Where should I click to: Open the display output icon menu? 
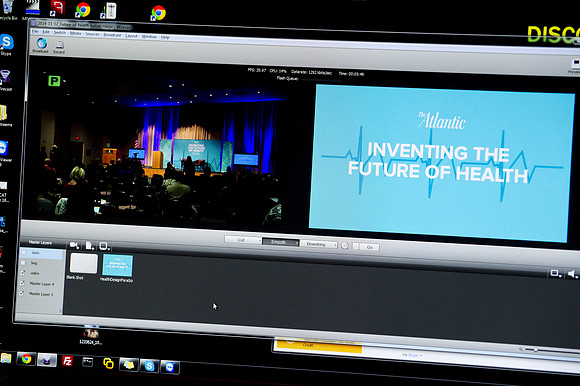[x=556, y=273]
